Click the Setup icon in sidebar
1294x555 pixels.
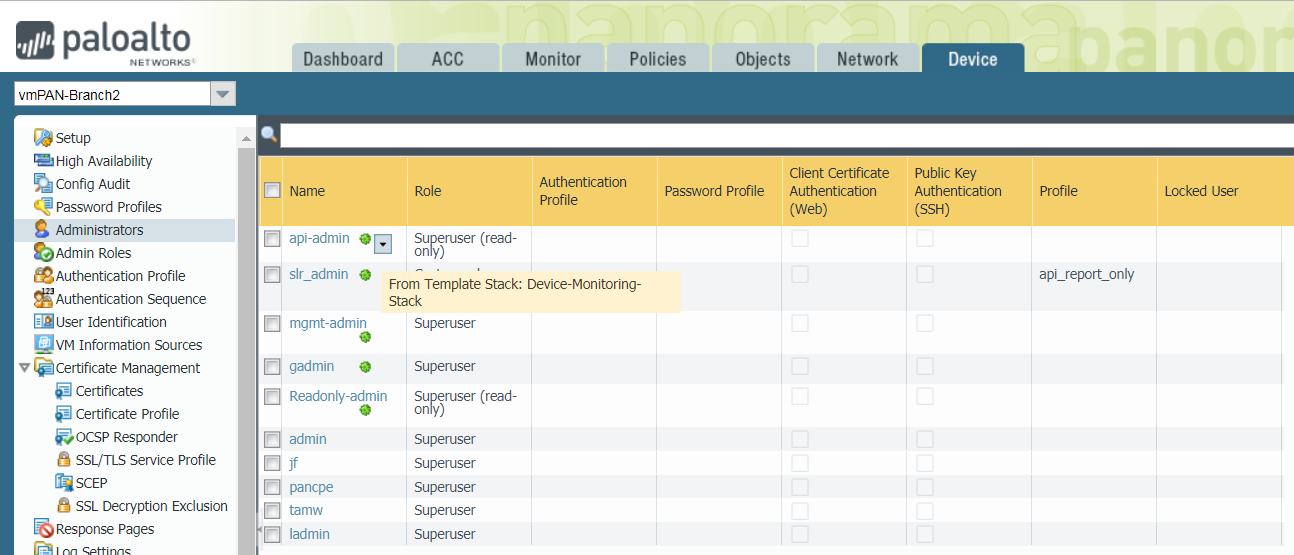coord(42,138)
